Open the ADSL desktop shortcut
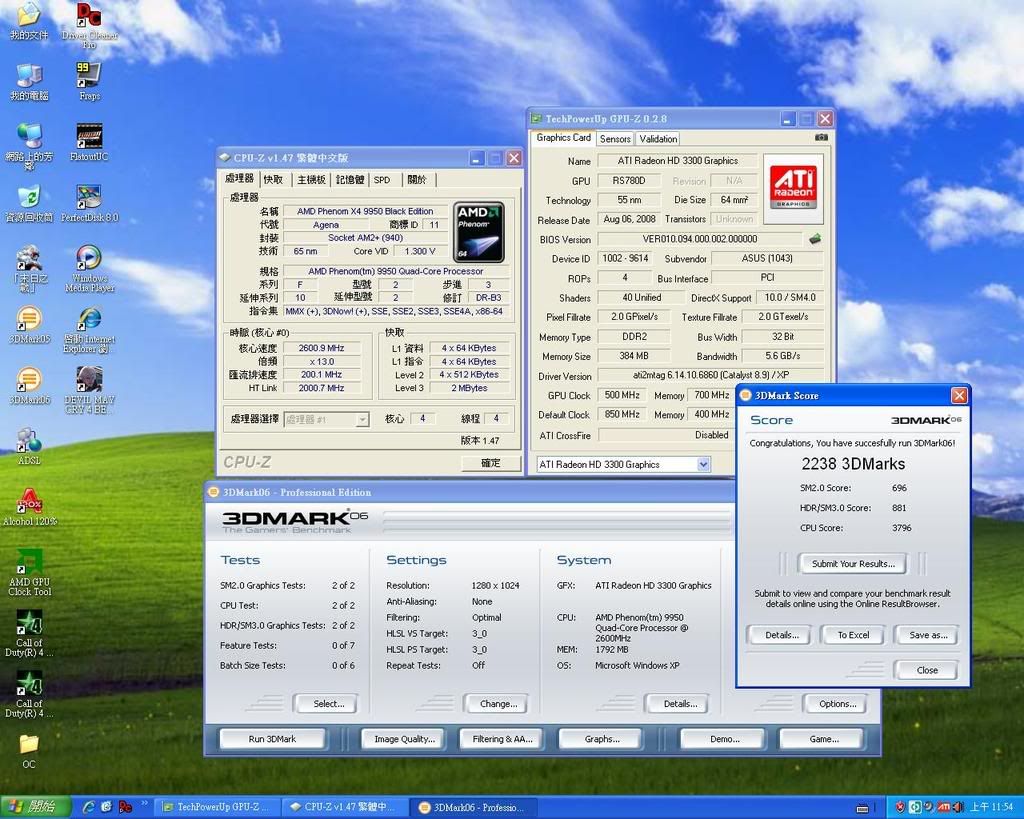This screenshot has width=1024, height=819. 29,446
